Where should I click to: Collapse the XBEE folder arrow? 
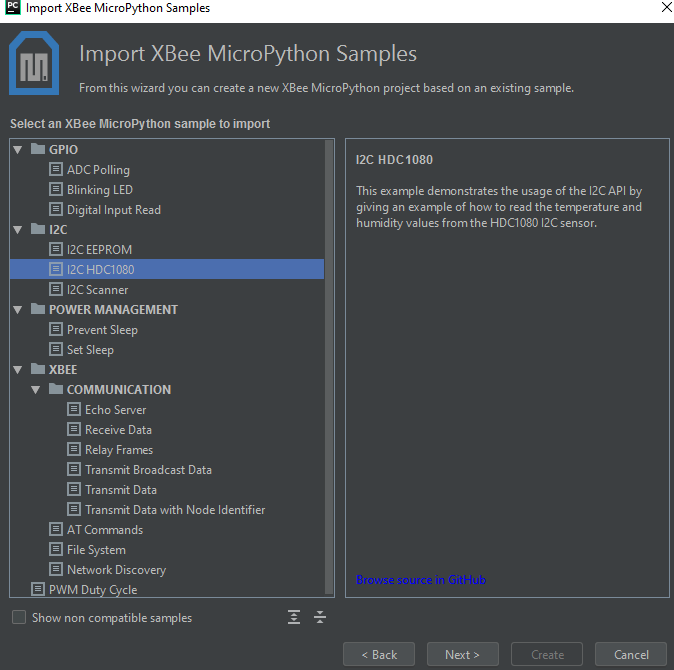(x=18, y=370)
